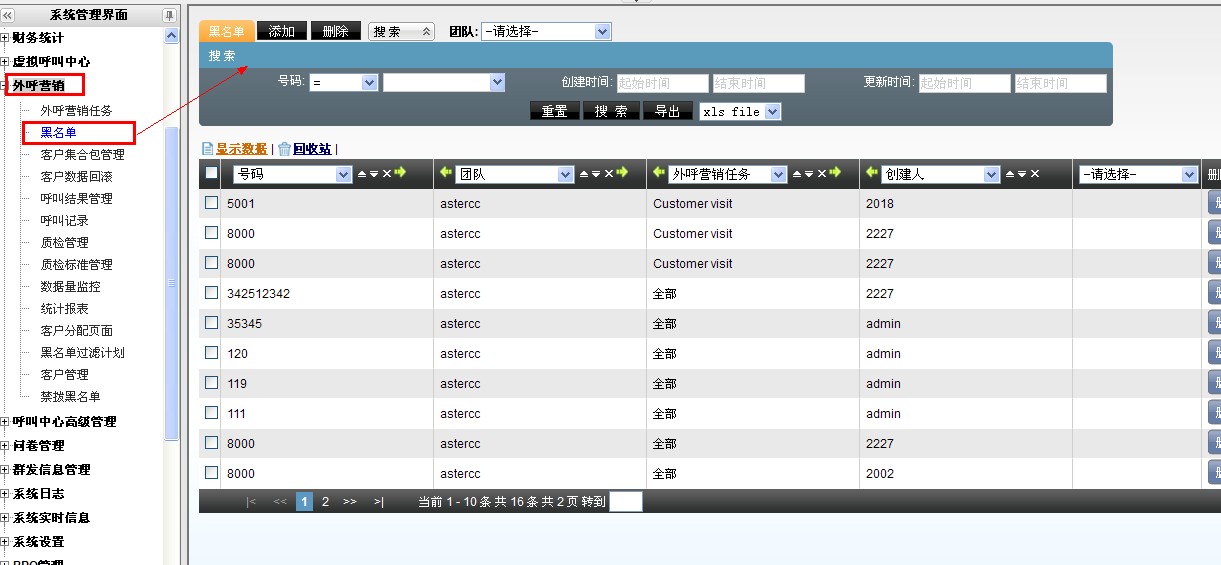Open the 回收站 recycle bin

click(311, 149)
